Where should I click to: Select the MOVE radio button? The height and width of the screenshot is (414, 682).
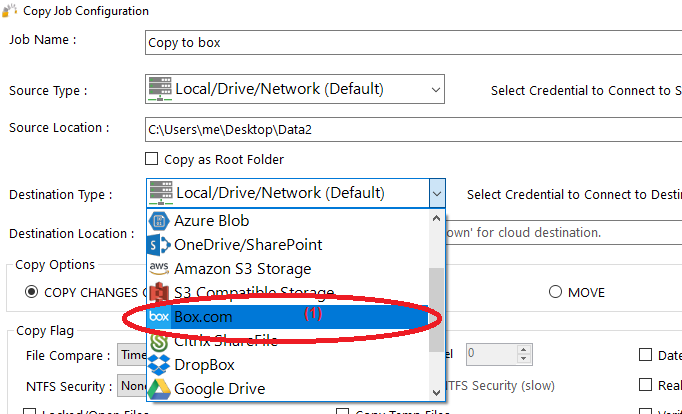click(555, 292)
